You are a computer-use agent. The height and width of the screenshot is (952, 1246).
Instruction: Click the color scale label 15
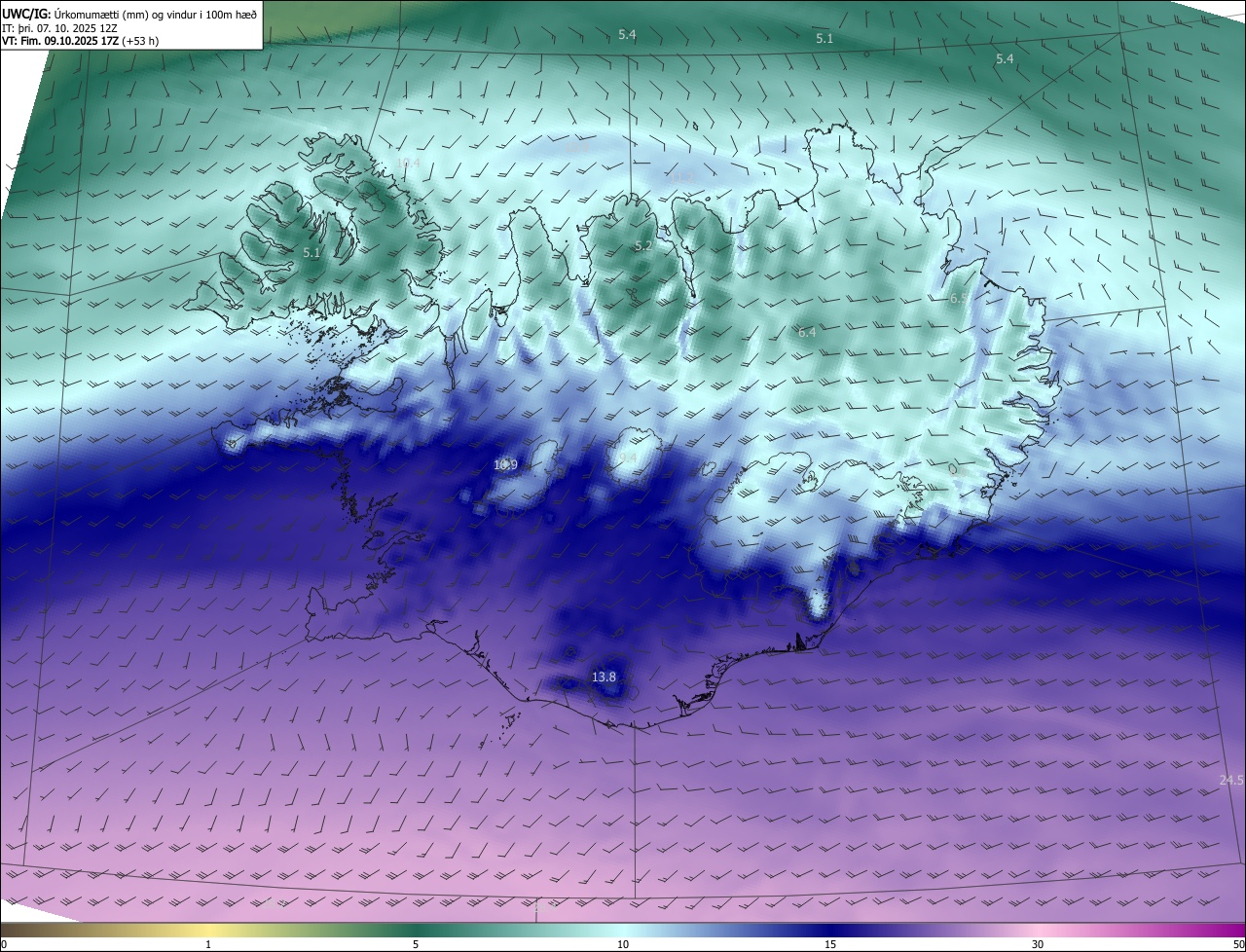pos(830,944)
